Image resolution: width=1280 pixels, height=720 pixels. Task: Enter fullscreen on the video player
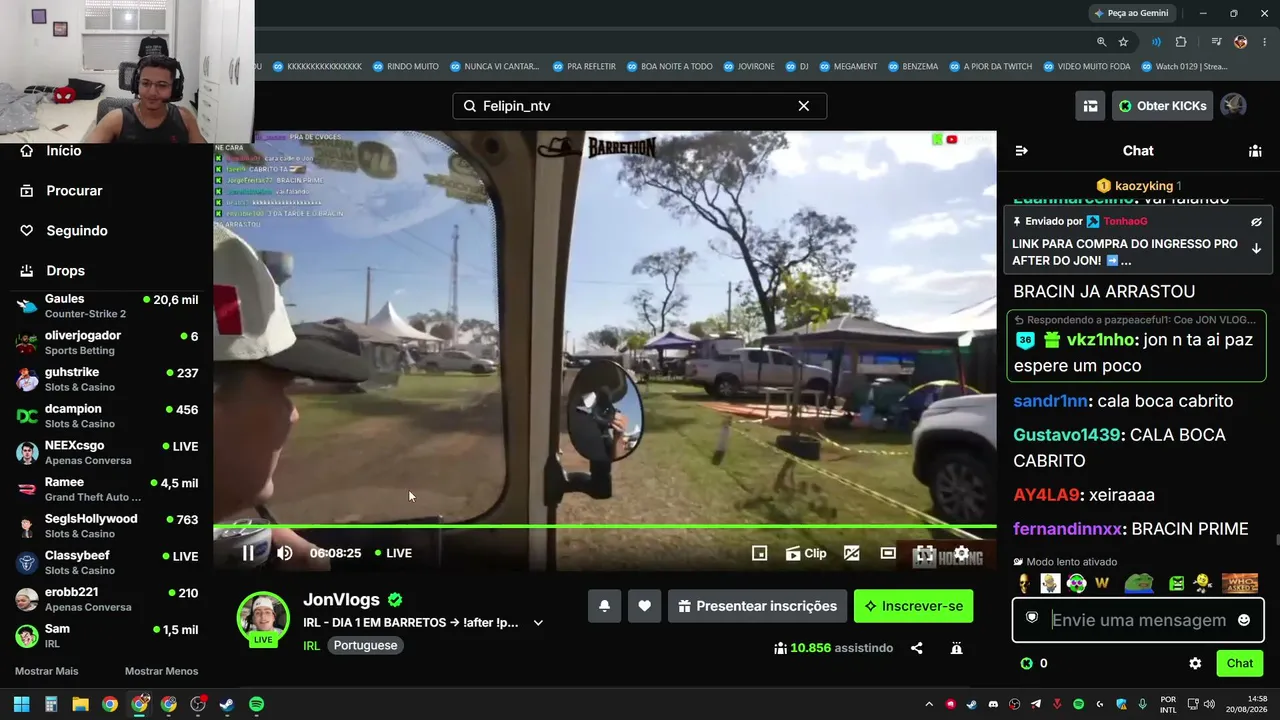coord(924,553)
